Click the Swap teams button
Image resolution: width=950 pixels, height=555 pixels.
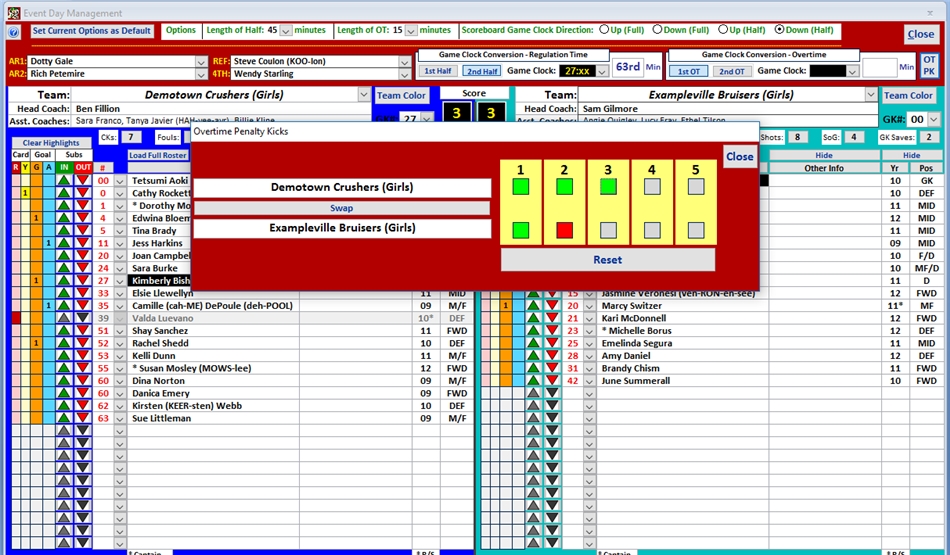point(342,208)
